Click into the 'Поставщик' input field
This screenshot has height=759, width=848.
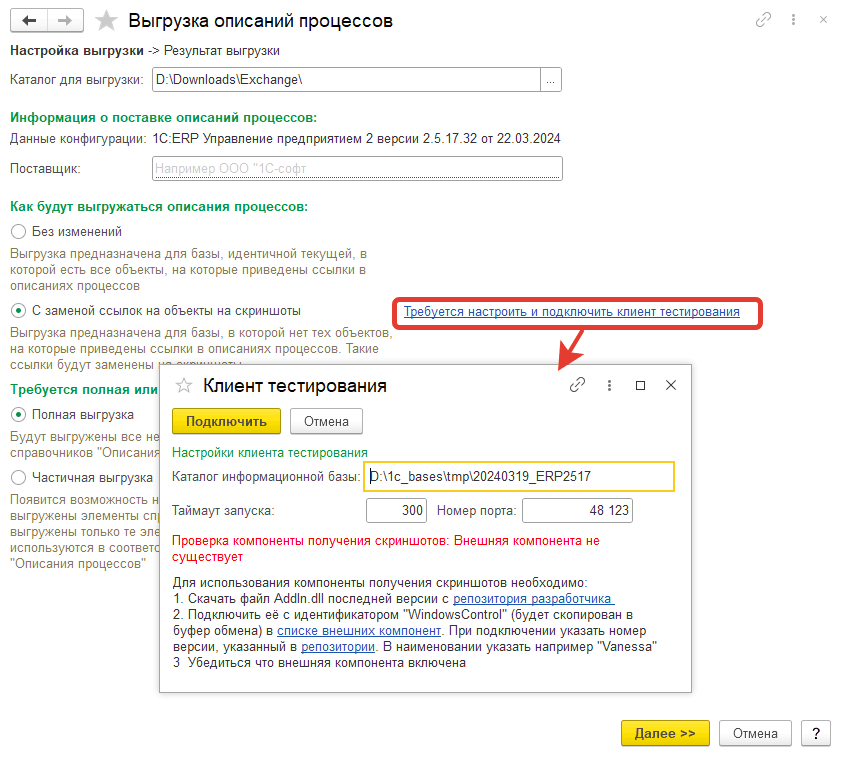pyautogui.click(x=357, y=168)
